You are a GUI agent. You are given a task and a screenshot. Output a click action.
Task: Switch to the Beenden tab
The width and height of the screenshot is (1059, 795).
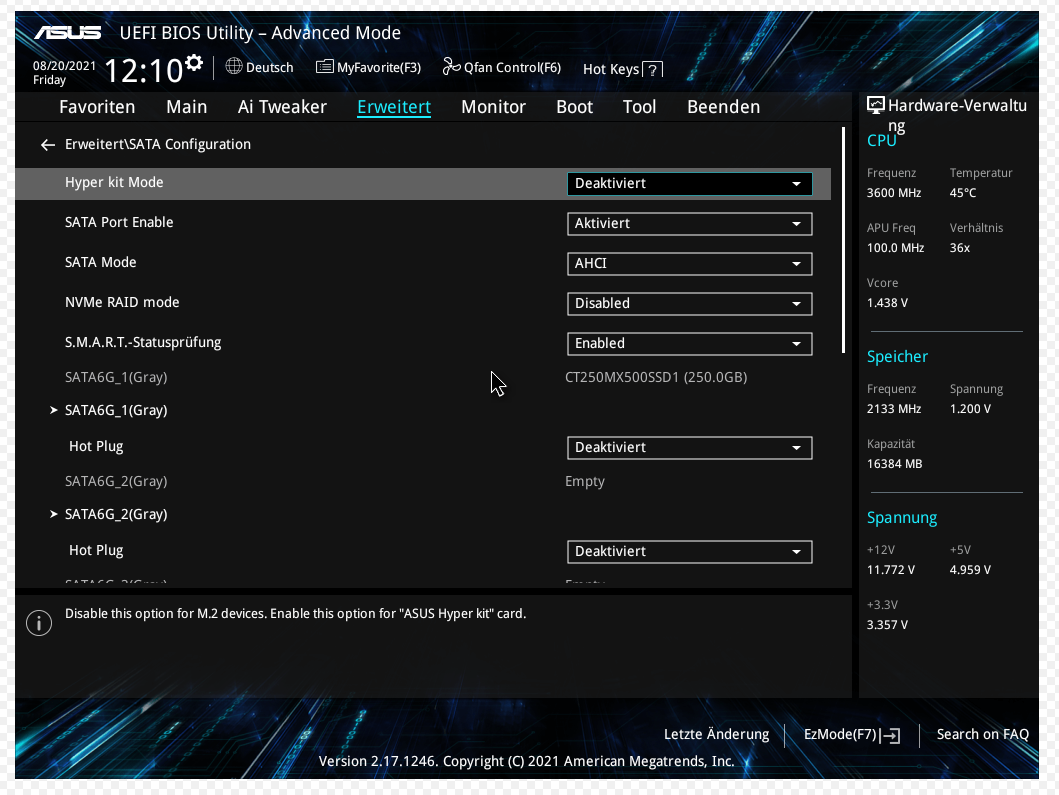pyautogui.click(x=723, y=107)
